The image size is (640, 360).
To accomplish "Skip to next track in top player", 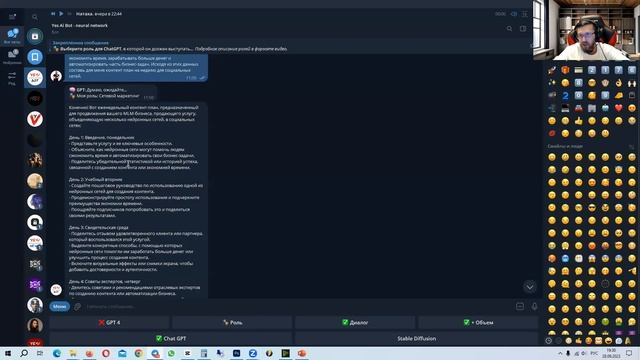I will click(69, 13).
